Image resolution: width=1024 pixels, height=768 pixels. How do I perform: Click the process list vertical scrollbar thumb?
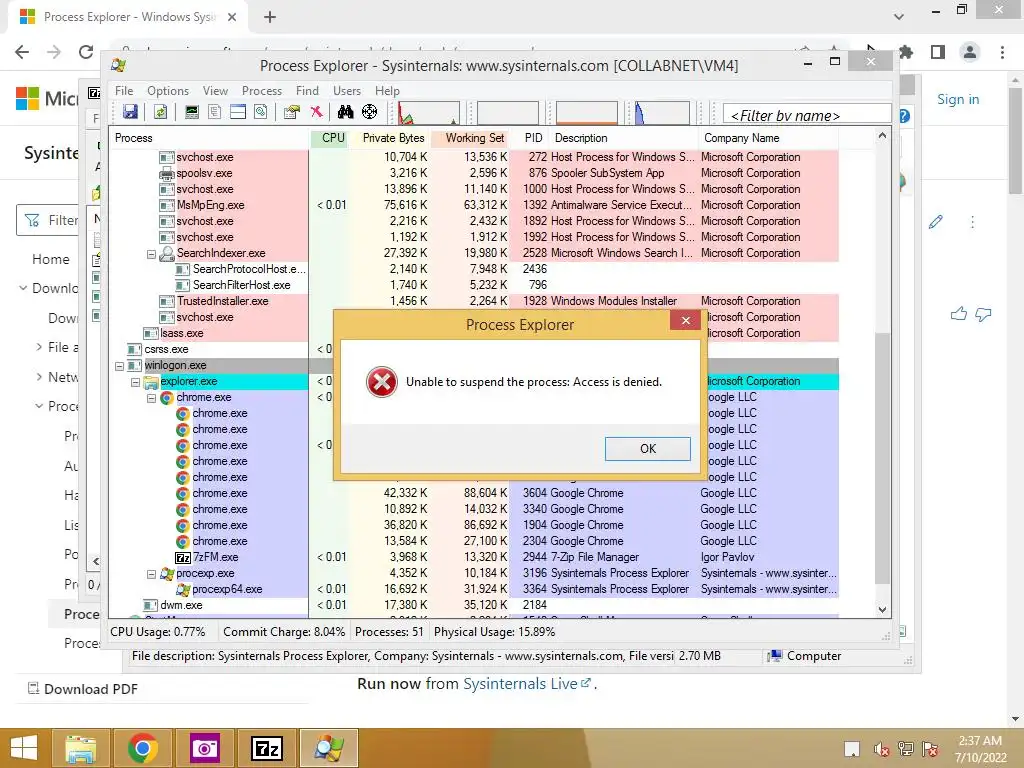pyautogui.click(x=882, y=457)
